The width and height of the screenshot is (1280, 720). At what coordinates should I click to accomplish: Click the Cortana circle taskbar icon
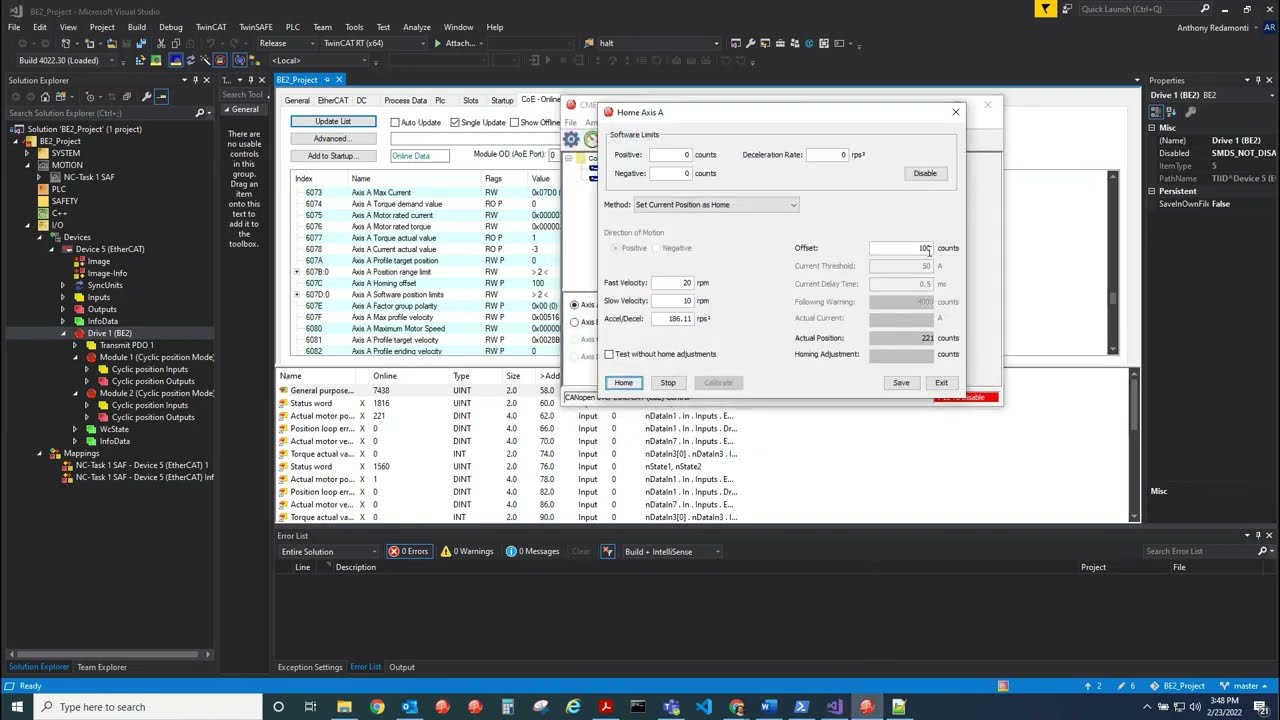pos(278,707)
